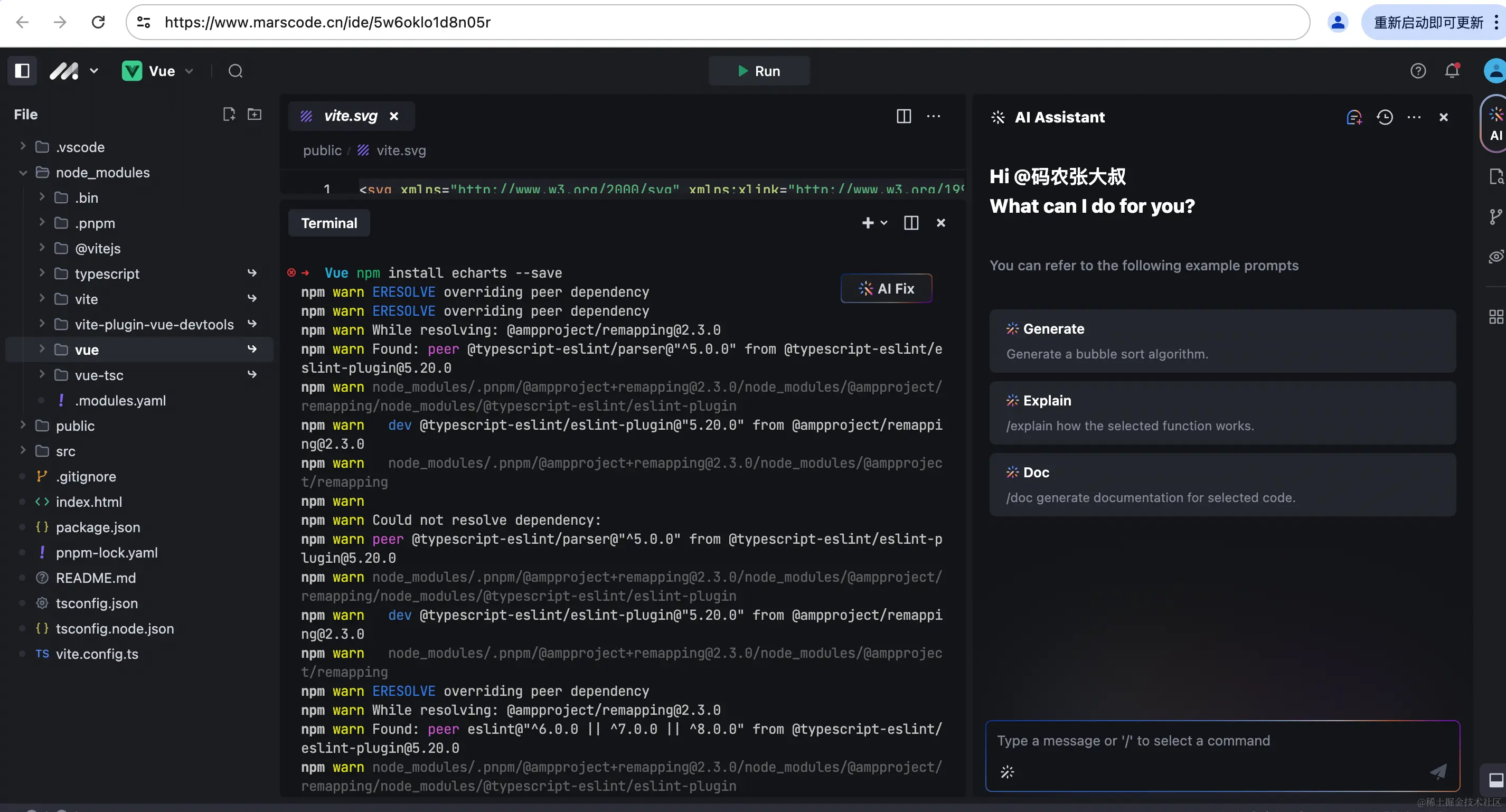The image size is (1506, 812).
Task: Toggle the left sidebar panel visibility
Action: 22,71
